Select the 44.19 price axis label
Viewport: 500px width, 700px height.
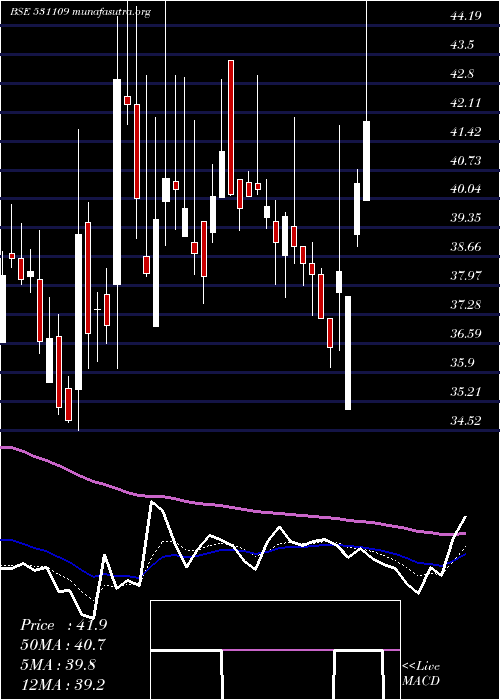point(466,17)
